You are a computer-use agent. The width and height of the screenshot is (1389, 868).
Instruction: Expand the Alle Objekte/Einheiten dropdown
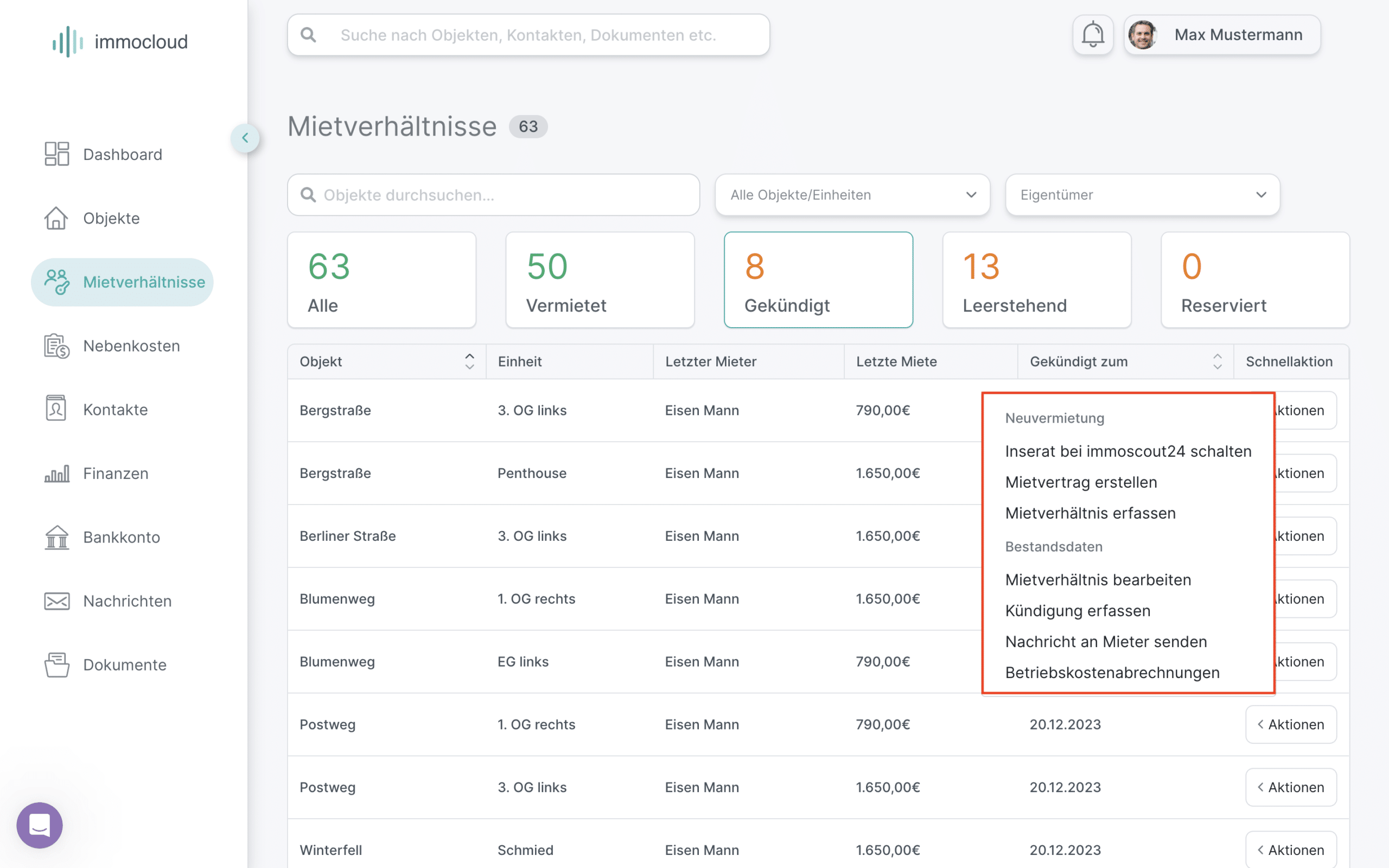(x=852, y=195)
